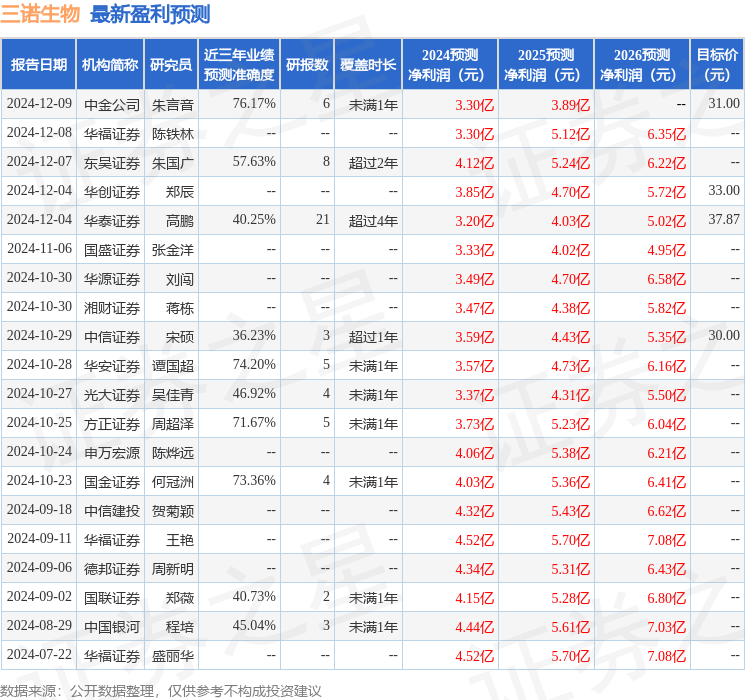The height and width of the screenshot is (700, 745).
Task: Select the 湘财证券 institution cell
Action: point(112,307)
